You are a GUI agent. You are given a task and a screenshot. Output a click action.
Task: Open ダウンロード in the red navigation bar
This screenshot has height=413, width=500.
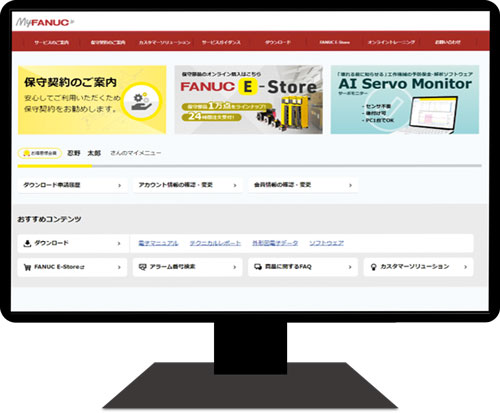click(278, 42)
